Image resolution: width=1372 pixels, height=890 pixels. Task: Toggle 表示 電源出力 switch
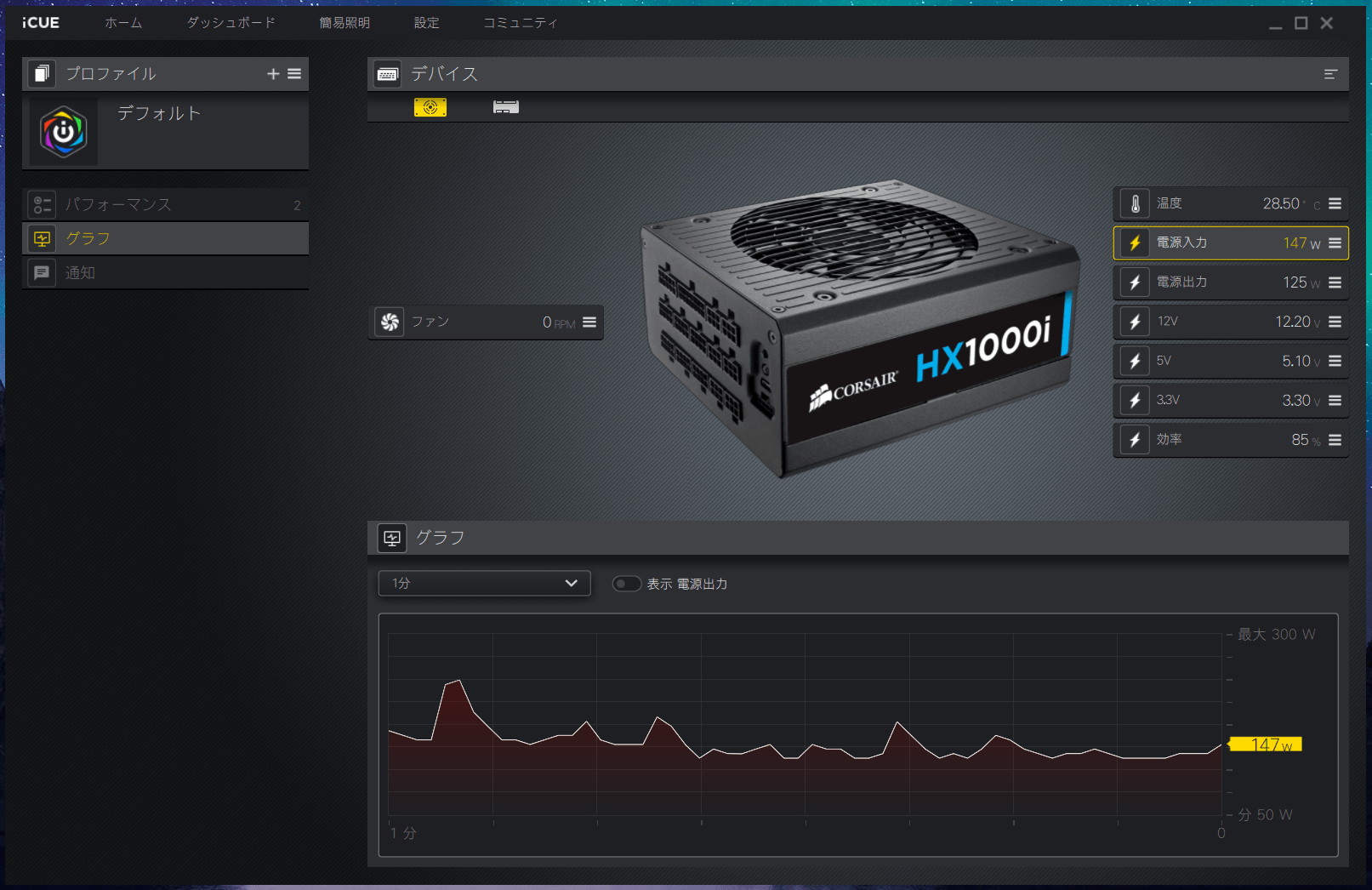pyautogui.click(x=627, y=584)
